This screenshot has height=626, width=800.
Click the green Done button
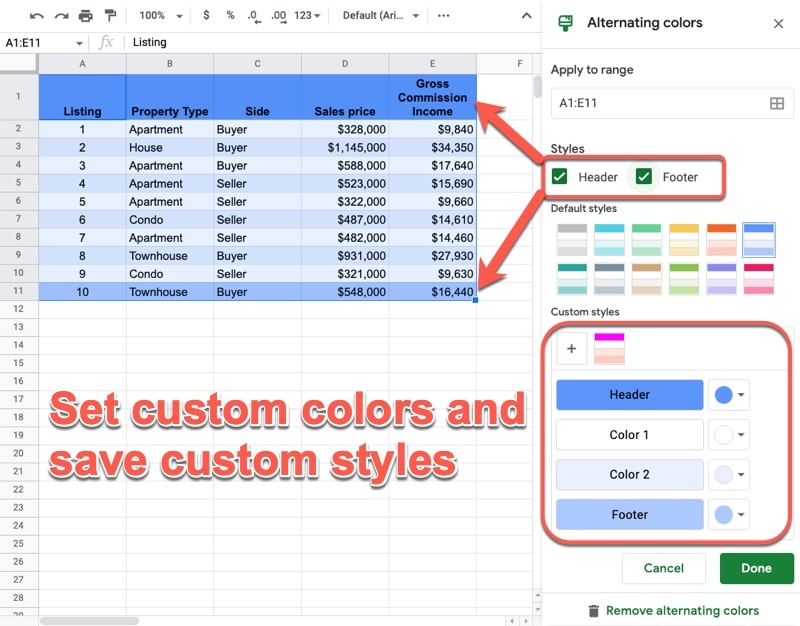757,568
